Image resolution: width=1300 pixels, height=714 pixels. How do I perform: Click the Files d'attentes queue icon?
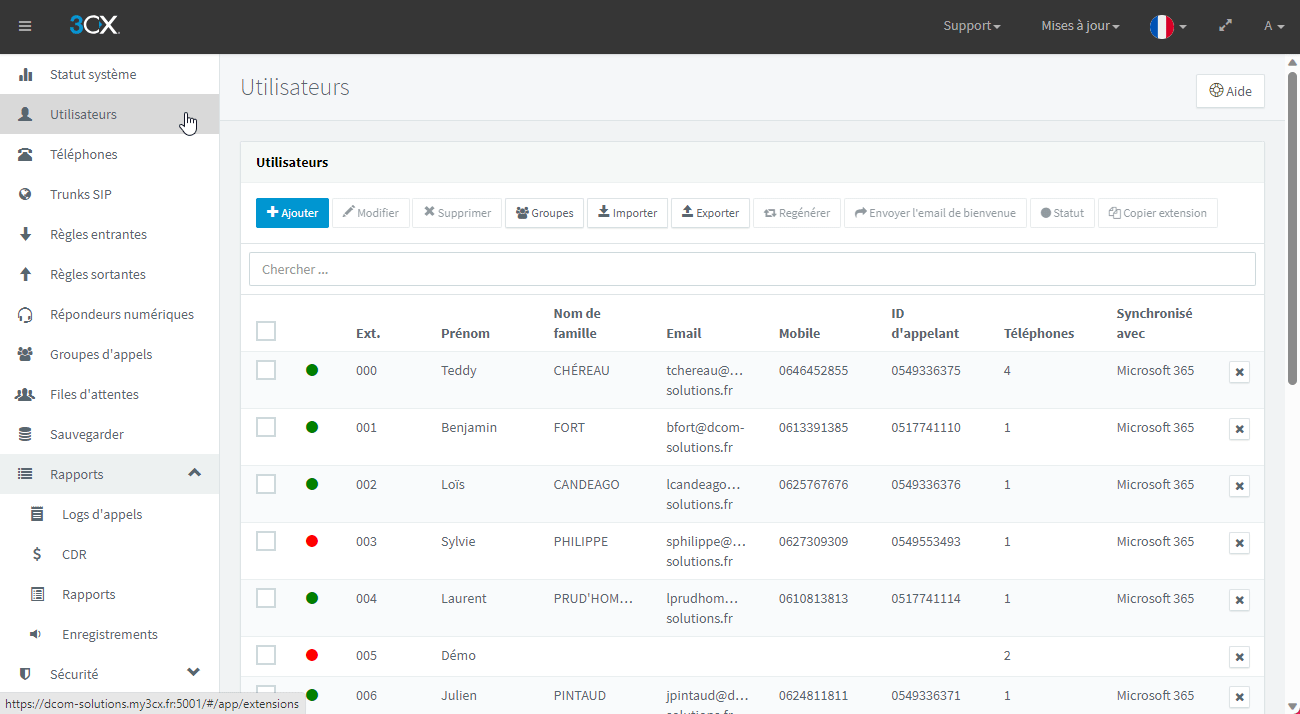point(26,394)
